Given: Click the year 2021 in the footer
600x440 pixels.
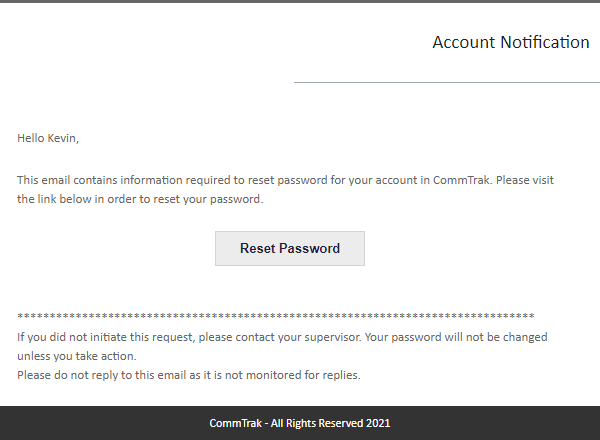Looking at the screenshot, I should click(378, 423).
